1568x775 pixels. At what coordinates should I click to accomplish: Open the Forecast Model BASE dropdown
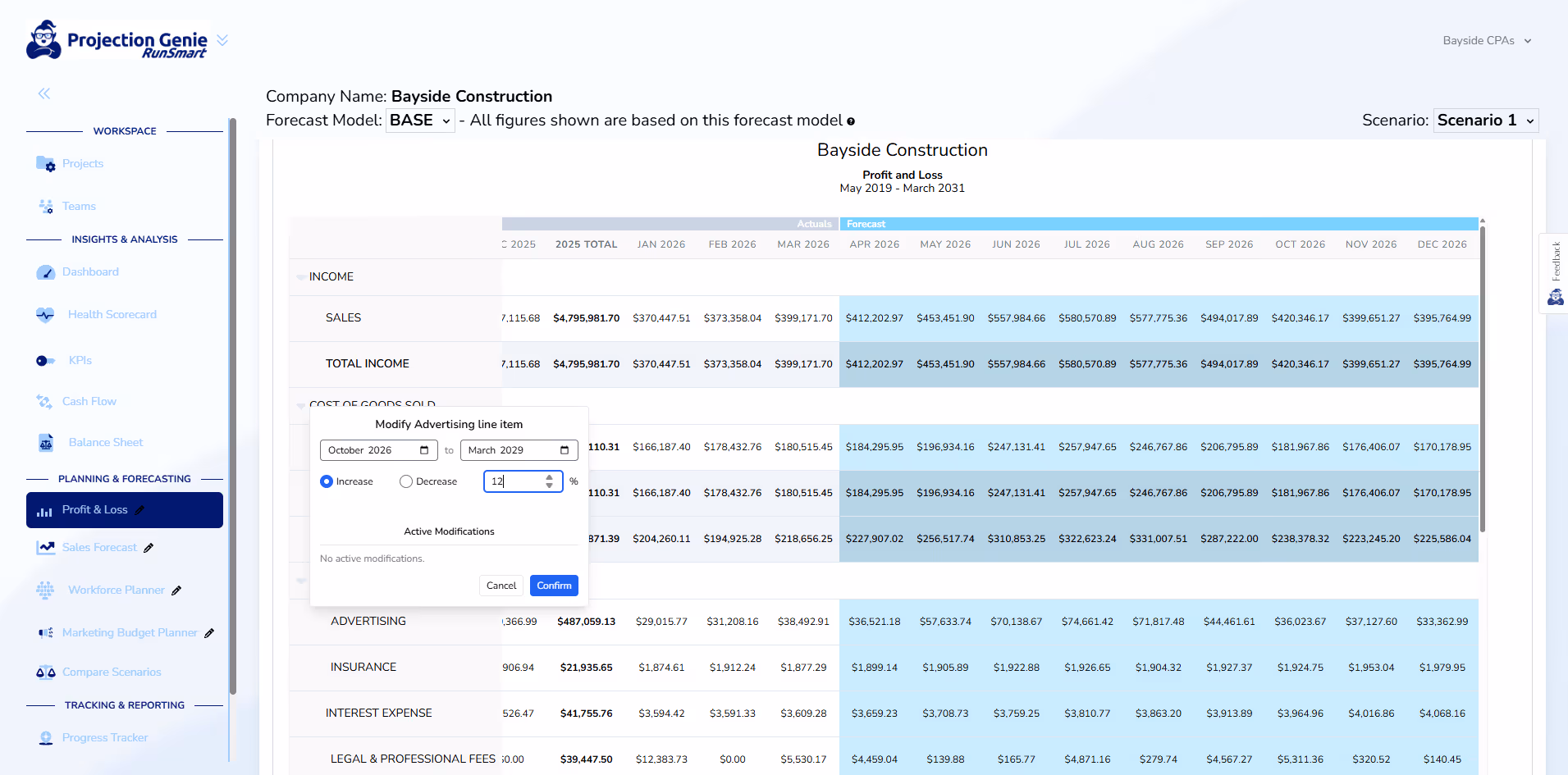click(420, 121)
